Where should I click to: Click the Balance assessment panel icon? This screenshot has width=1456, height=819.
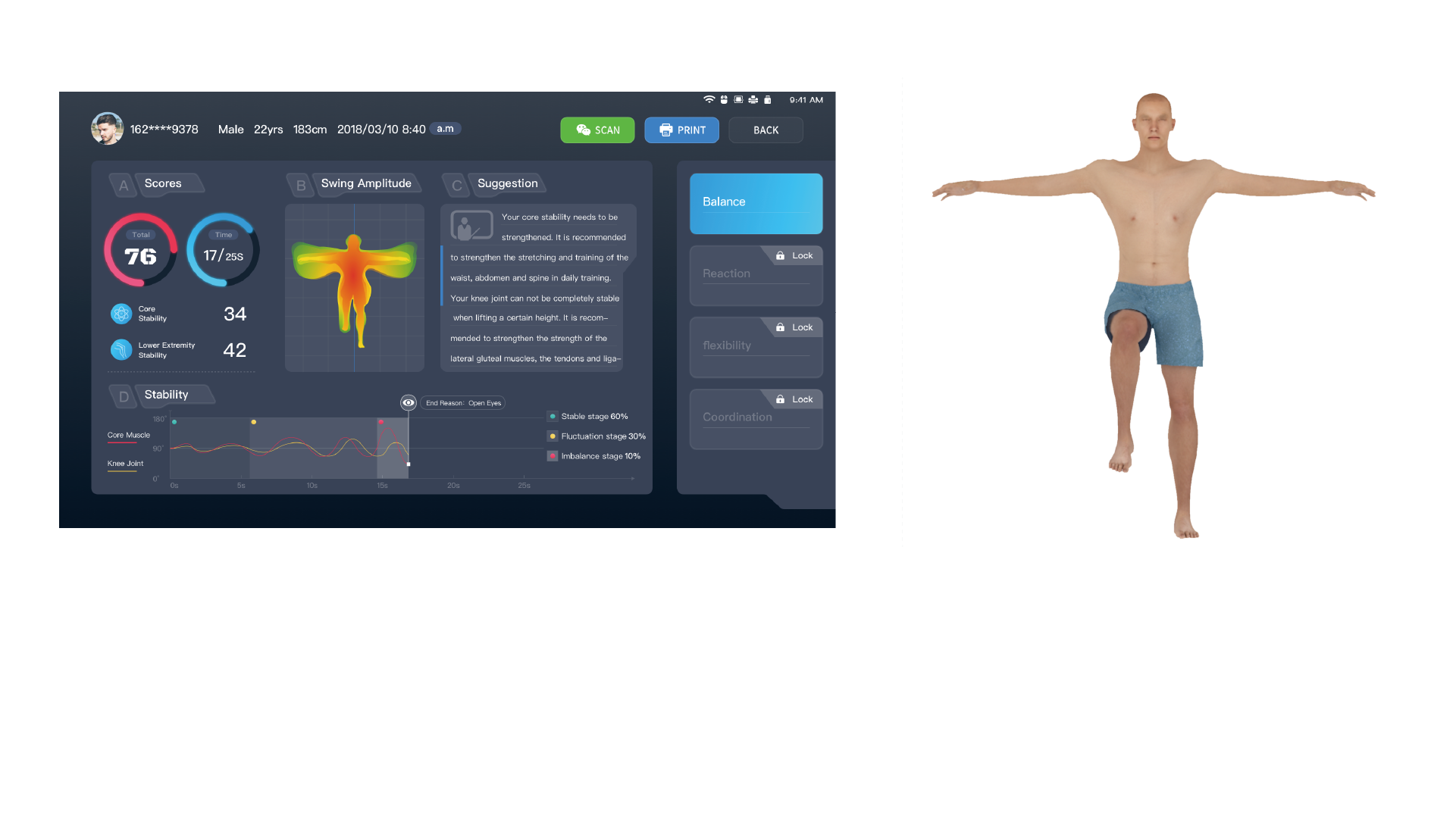tap(753, 201)
